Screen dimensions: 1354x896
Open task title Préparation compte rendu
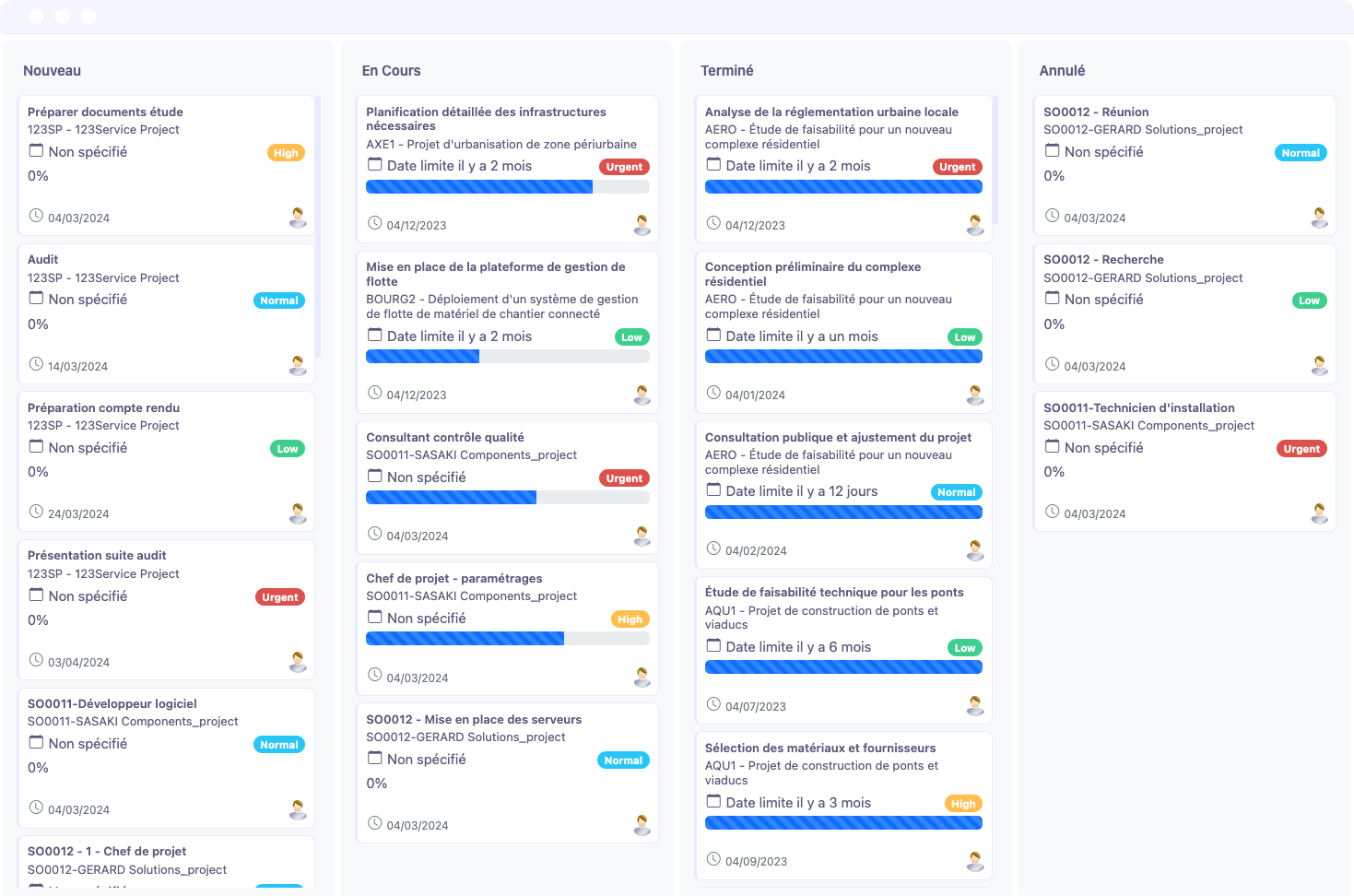pyautogui.click(x=103, y=407)
